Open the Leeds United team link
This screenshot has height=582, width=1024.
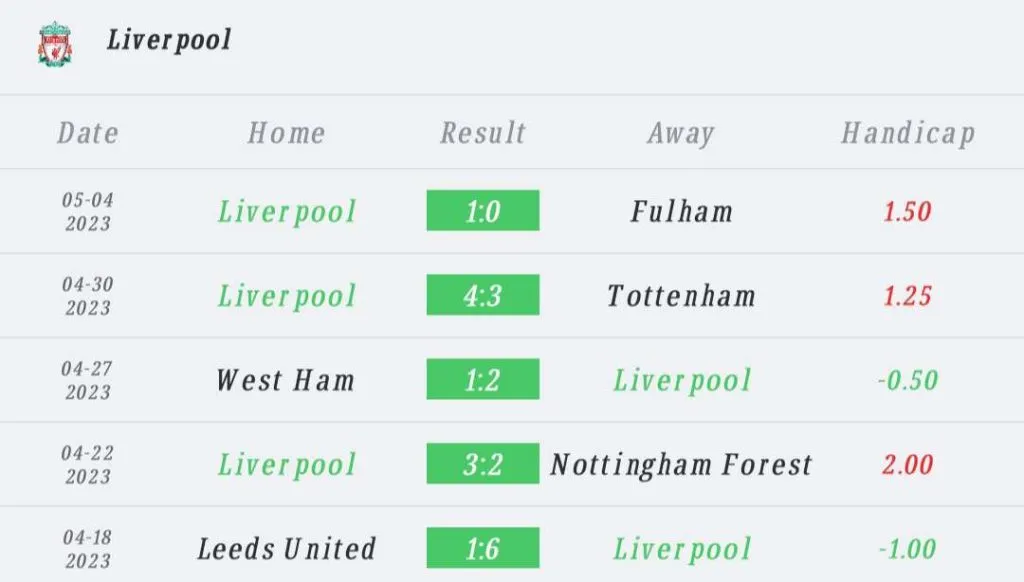pos(286,548)
